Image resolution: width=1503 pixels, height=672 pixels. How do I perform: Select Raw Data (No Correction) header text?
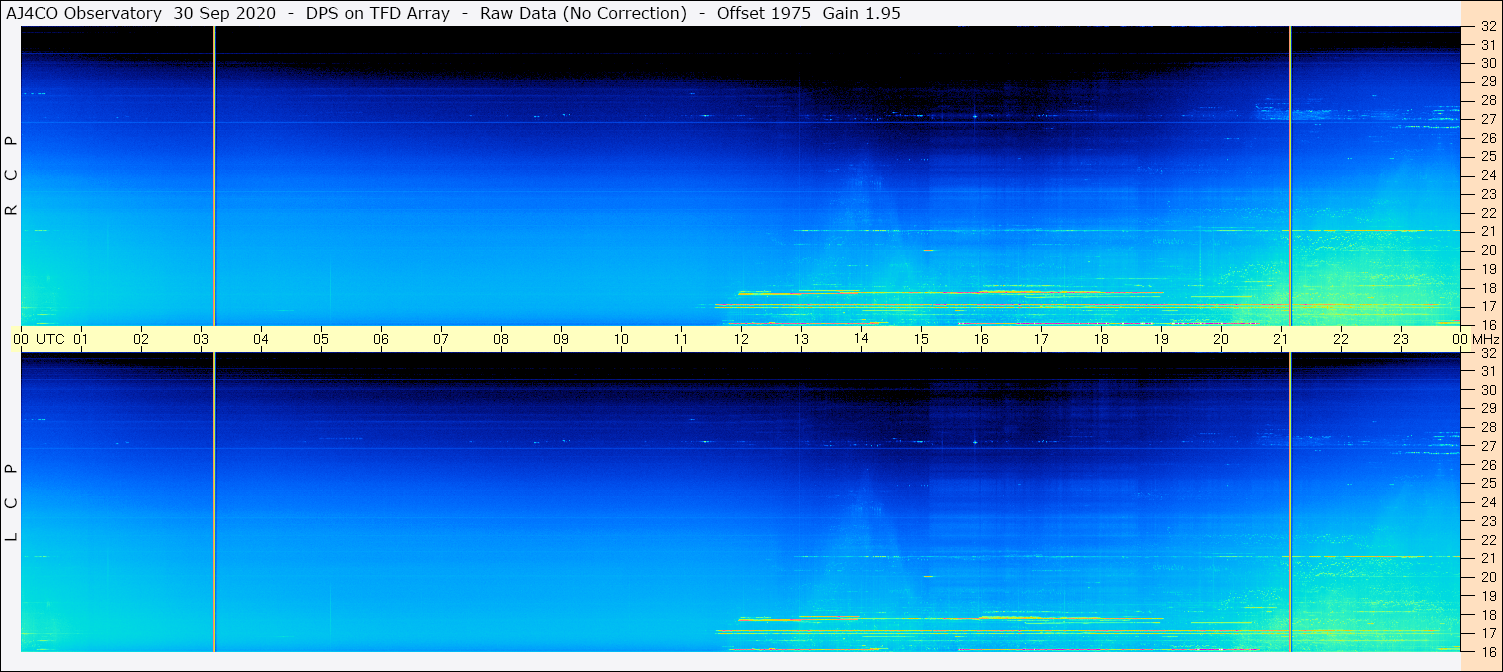point(584,13)
